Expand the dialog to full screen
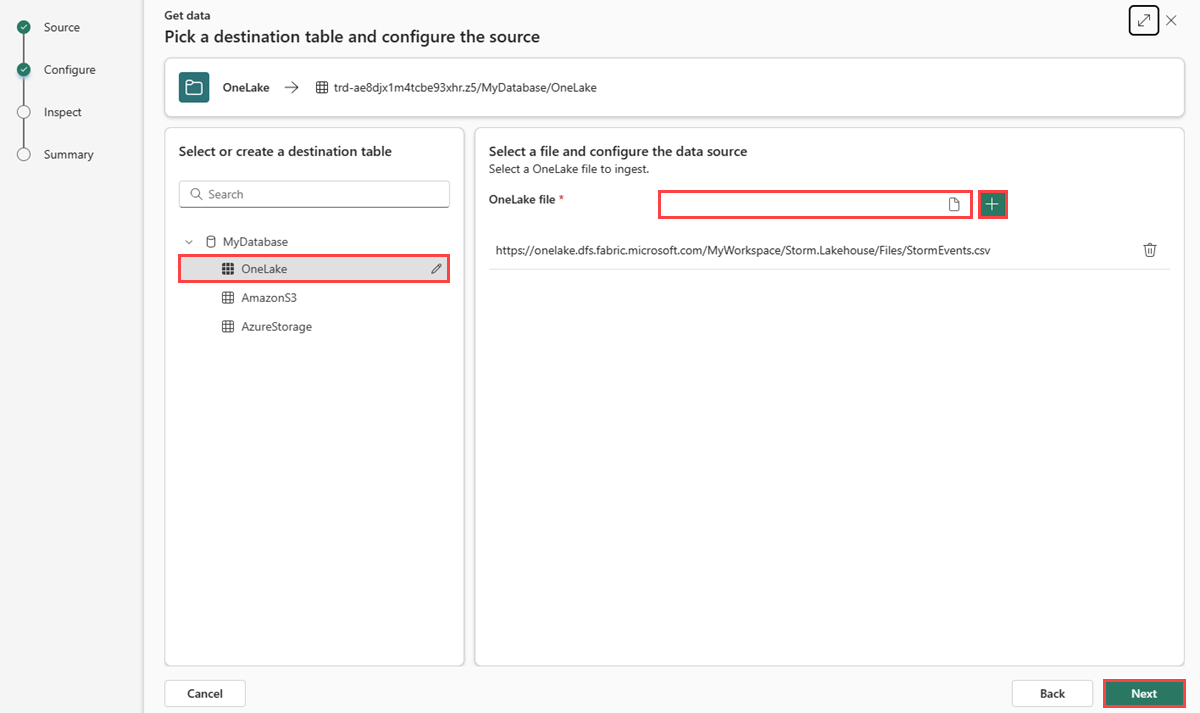Image resolution: width=1200 pixels, height=713 pixels. tap(1144, 20)
